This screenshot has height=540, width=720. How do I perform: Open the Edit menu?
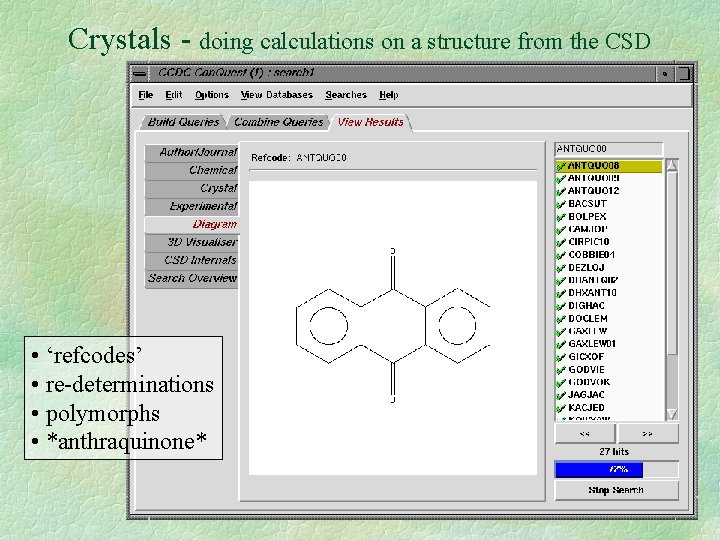[x=174, y=95]
